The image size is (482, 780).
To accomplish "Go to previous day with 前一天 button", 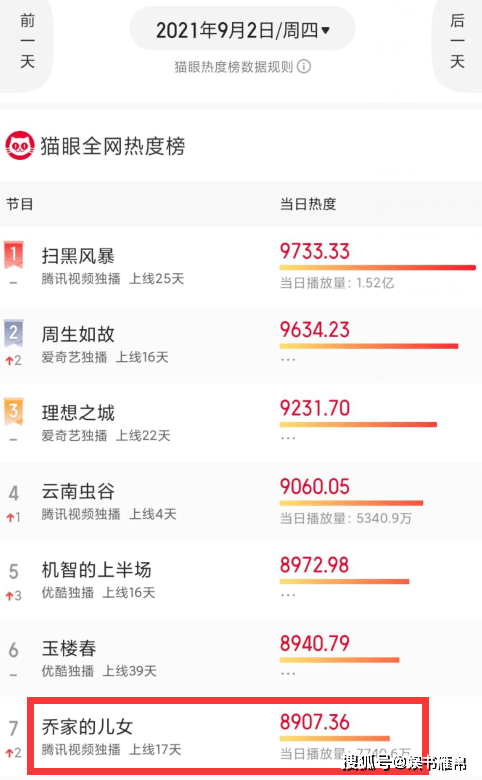I will coord(26,42).
